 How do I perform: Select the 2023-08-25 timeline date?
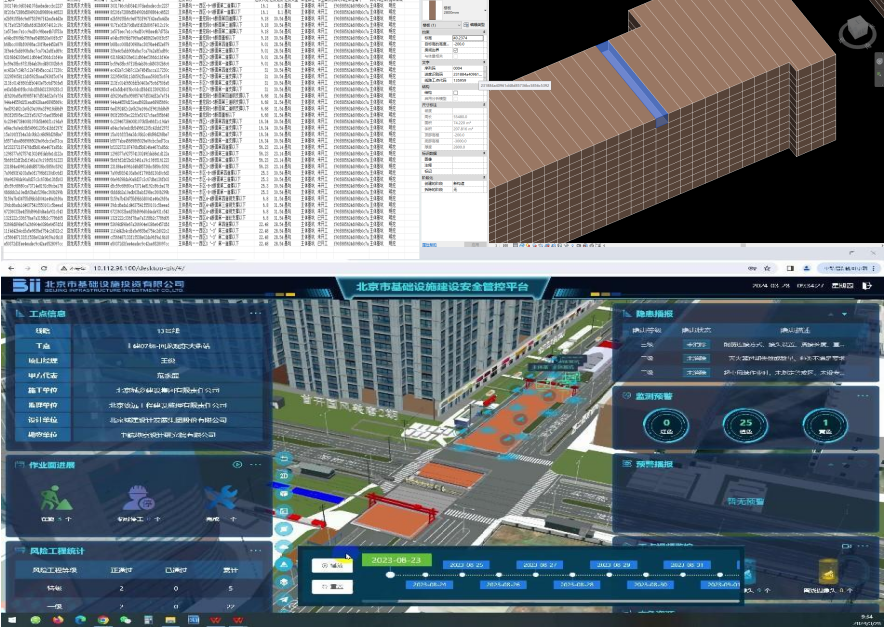[467, 564]
